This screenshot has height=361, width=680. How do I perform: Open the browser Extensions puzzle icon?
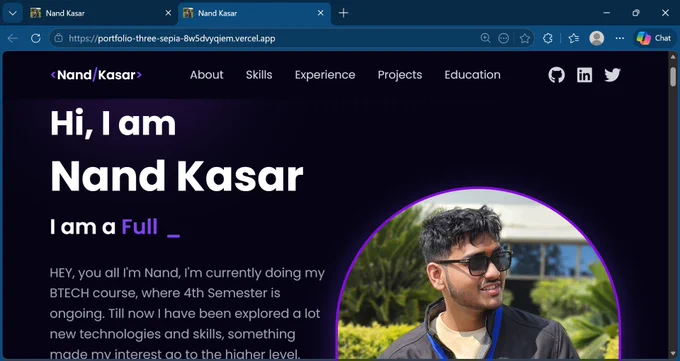pos(548,38)
